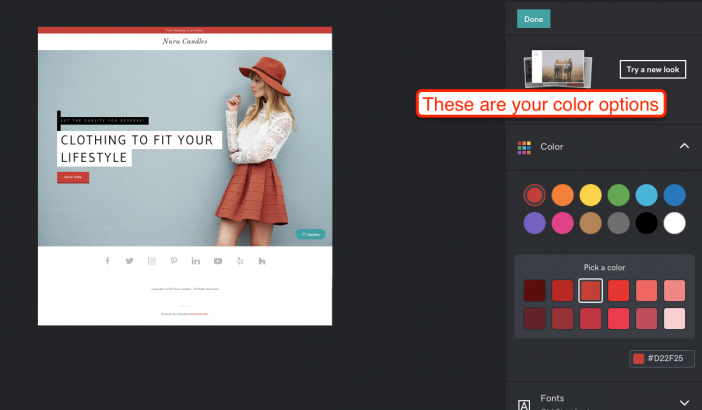Click the Clothing to fit your lifestyle headline
Viewport: 702px width, 410px height.
click(137, 149)
